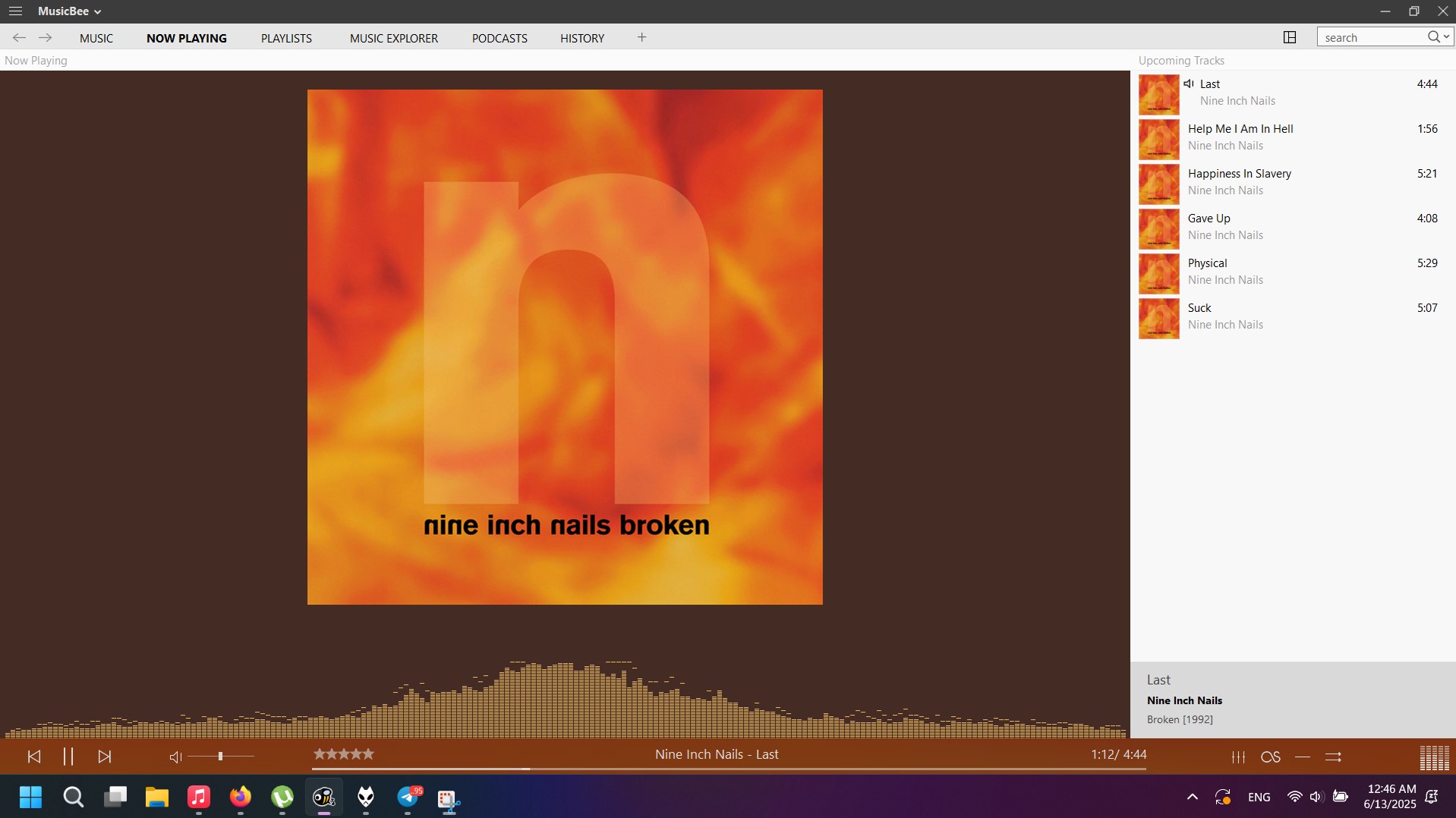This screenshot has height=818, width=1456.
Task: Click the nine inch nails broken album cover
Action: pos(565,347)
